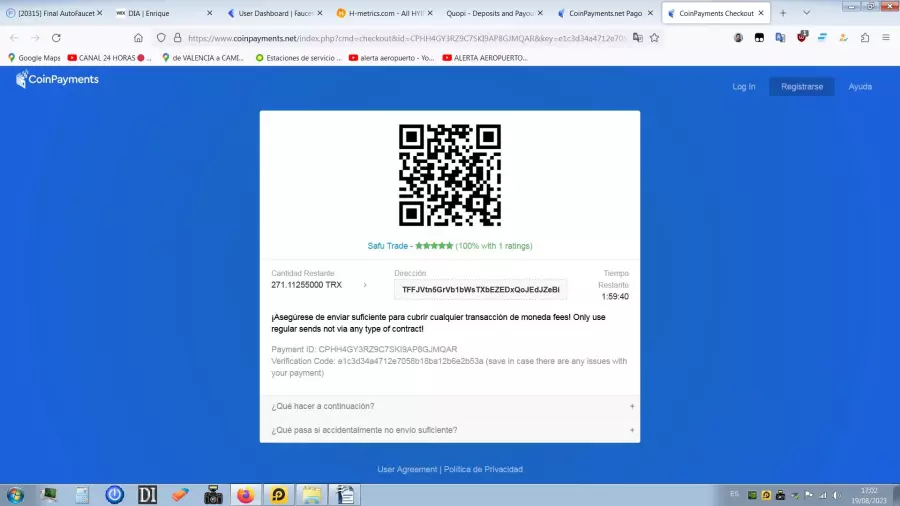The height and width of the screenshot is (506, 900).
Task: Open a new browser tab
Action: pos(783,13)
